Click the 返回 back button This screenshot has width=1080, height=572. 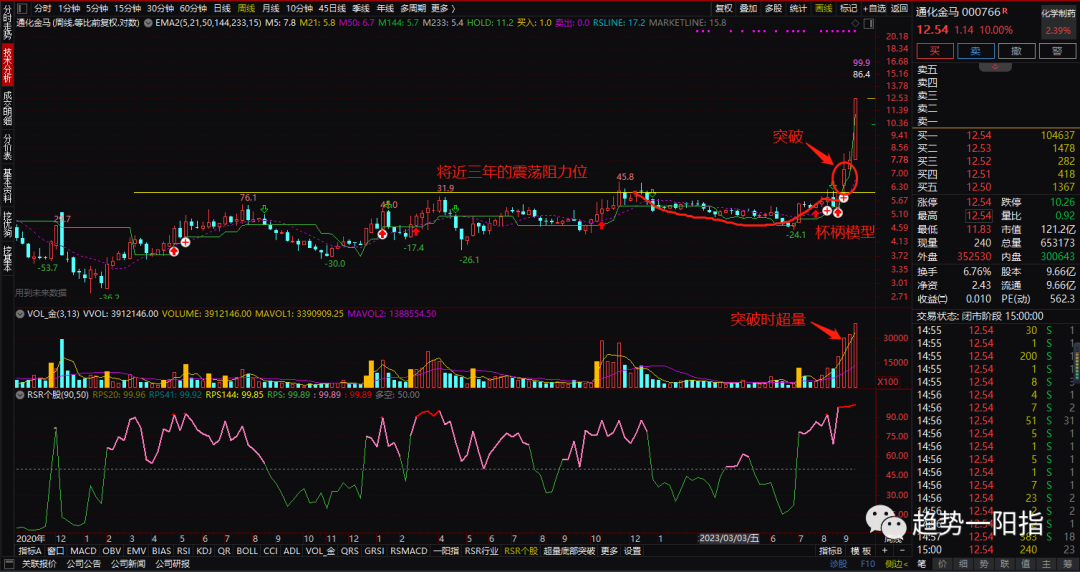900,8
